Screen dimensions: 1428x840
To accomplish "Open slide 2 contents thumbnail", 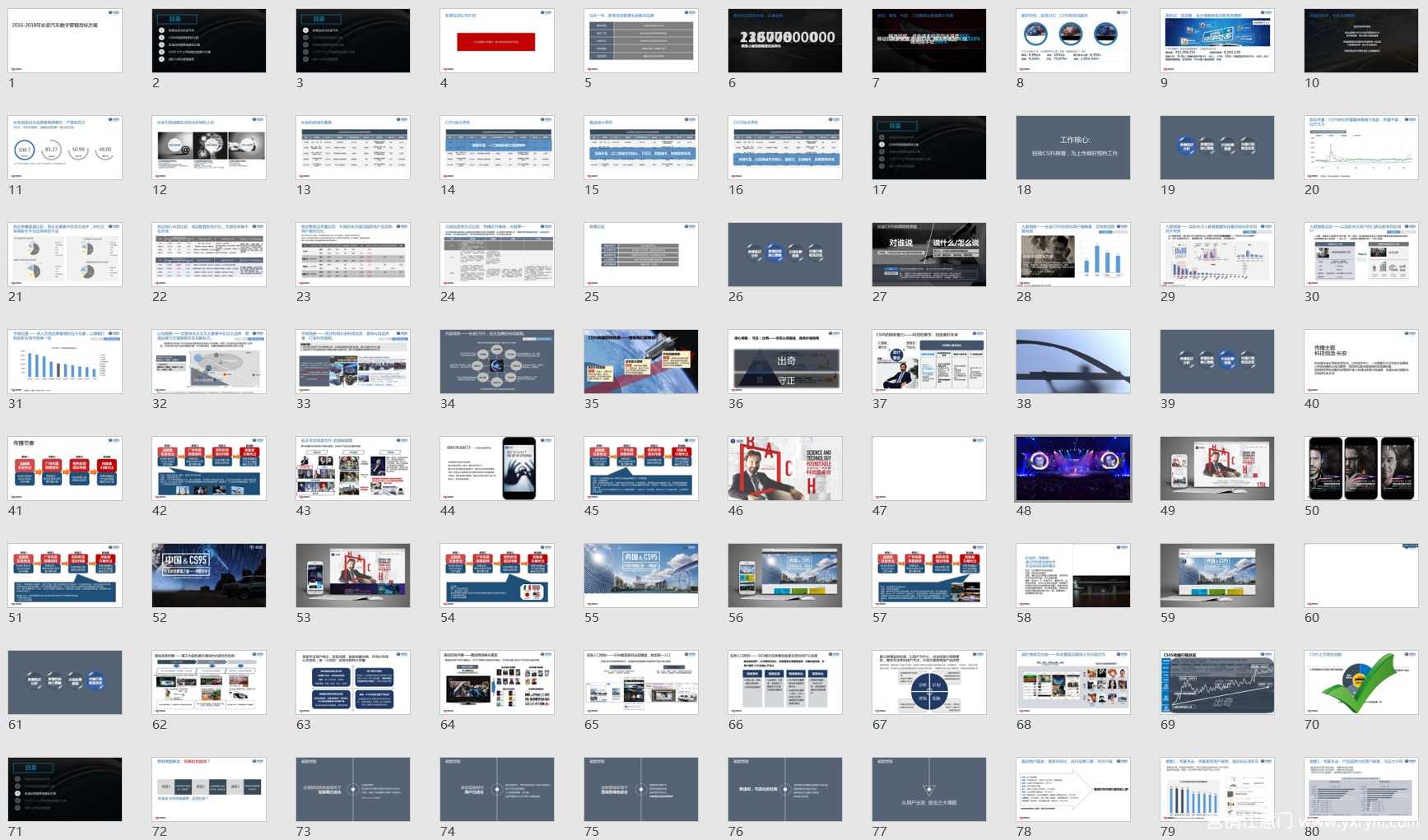I will pyautogui.click(x=209, y=40).
